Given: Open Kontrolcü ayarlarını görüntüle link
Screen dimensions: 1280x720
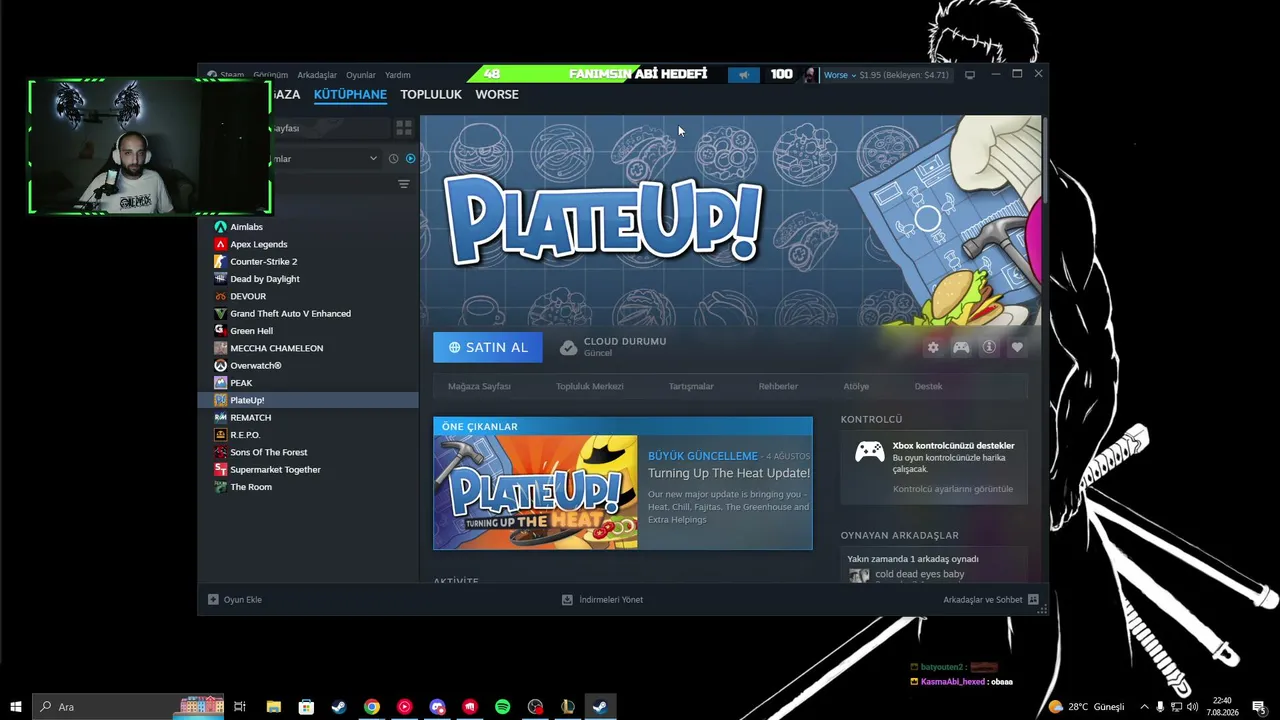Looking at the screenshot, I should (x=953, y=489).
